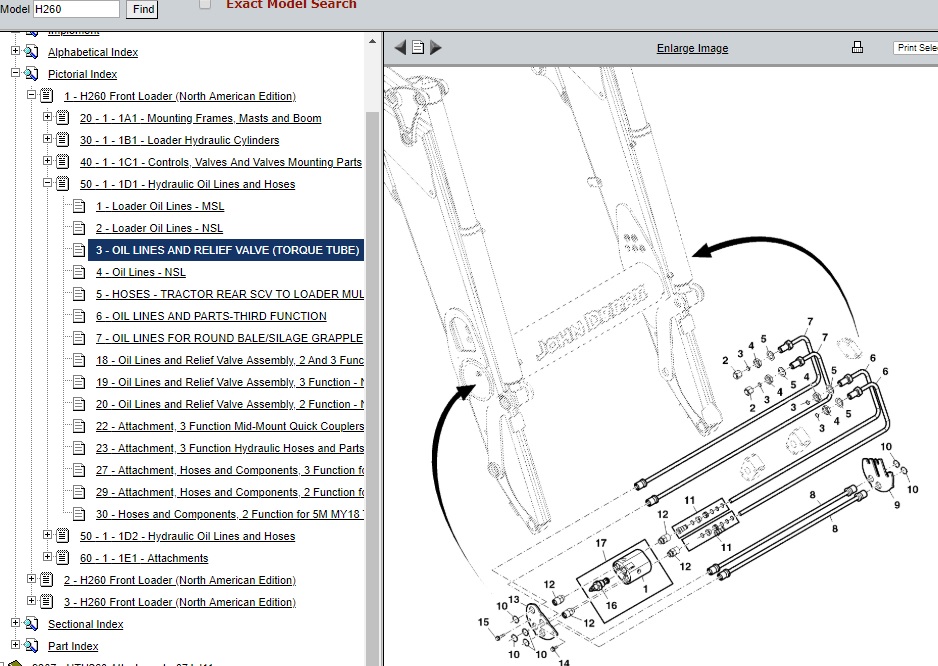Image resolution: width=938 pixels, height=666 pixels.
Task: Select 3 - Oil Lines and Relief Valve (Torque Tube)
Action: pos(226,250)
